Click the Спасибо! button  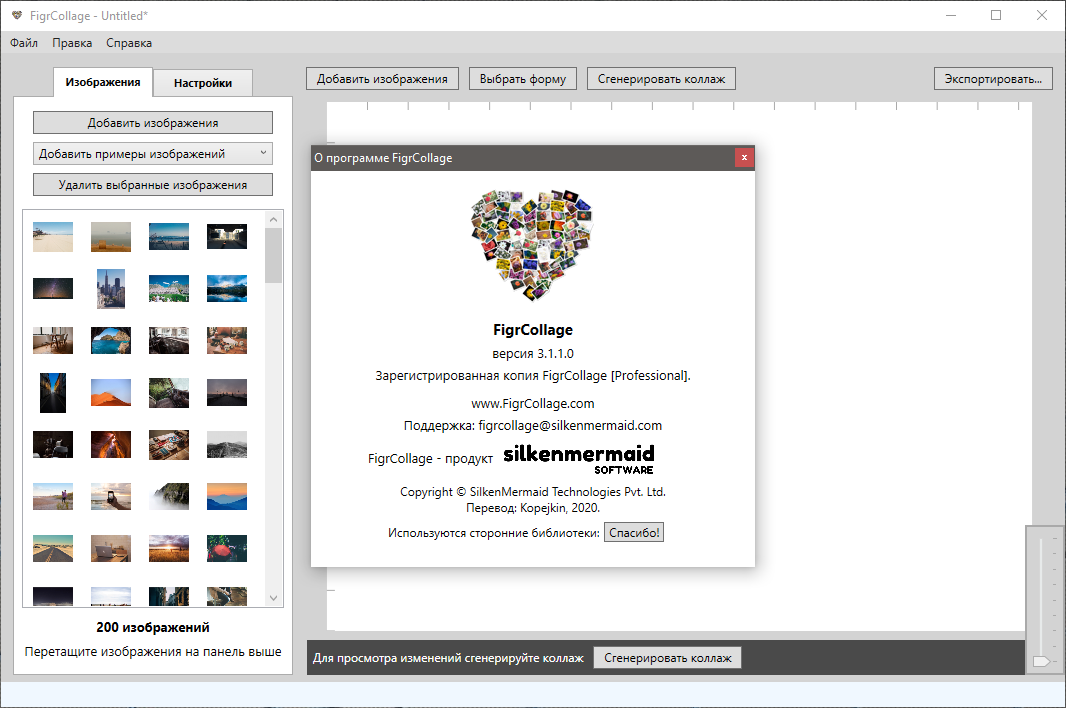(x=634, y=533)
